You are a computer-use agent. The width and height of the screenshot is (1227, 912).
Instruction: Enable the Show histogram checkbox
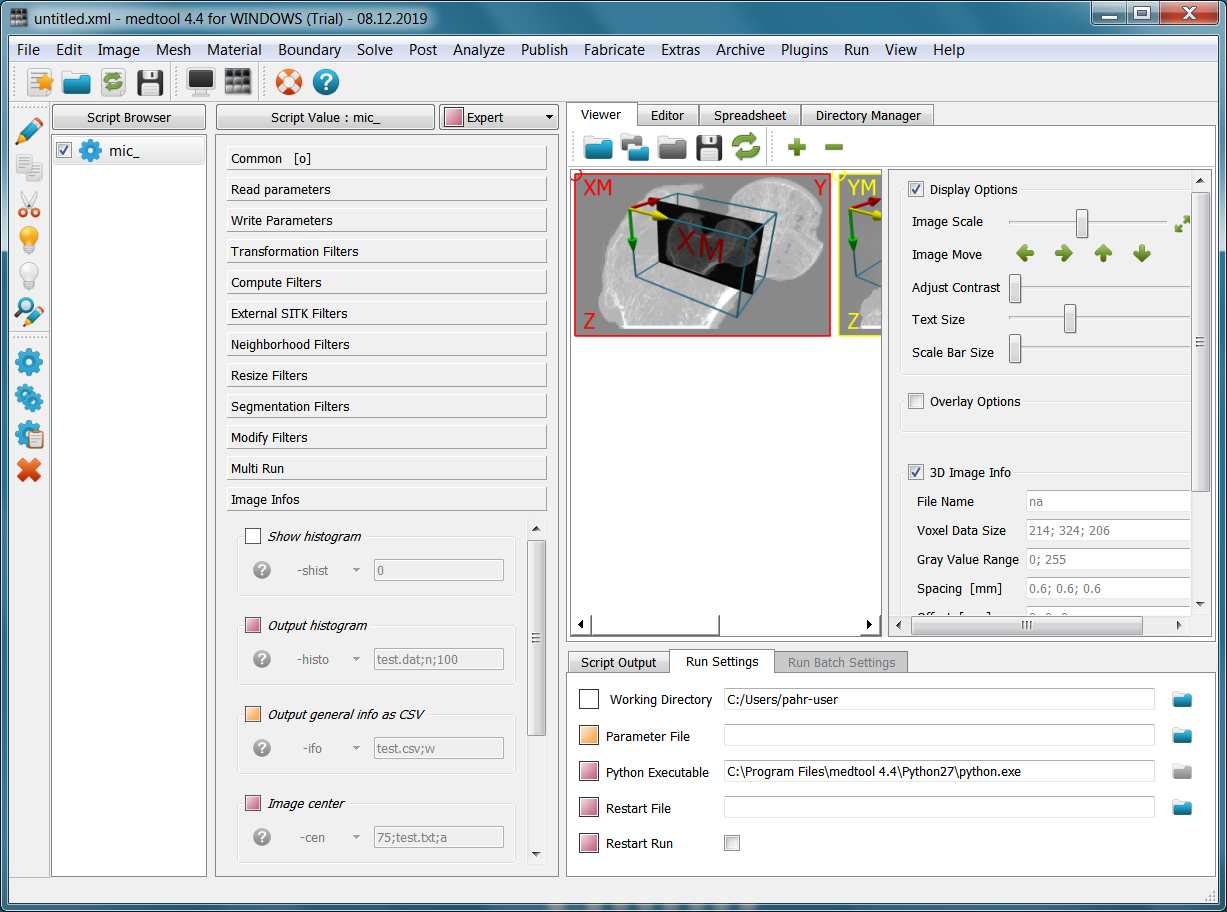pos(253,537)
